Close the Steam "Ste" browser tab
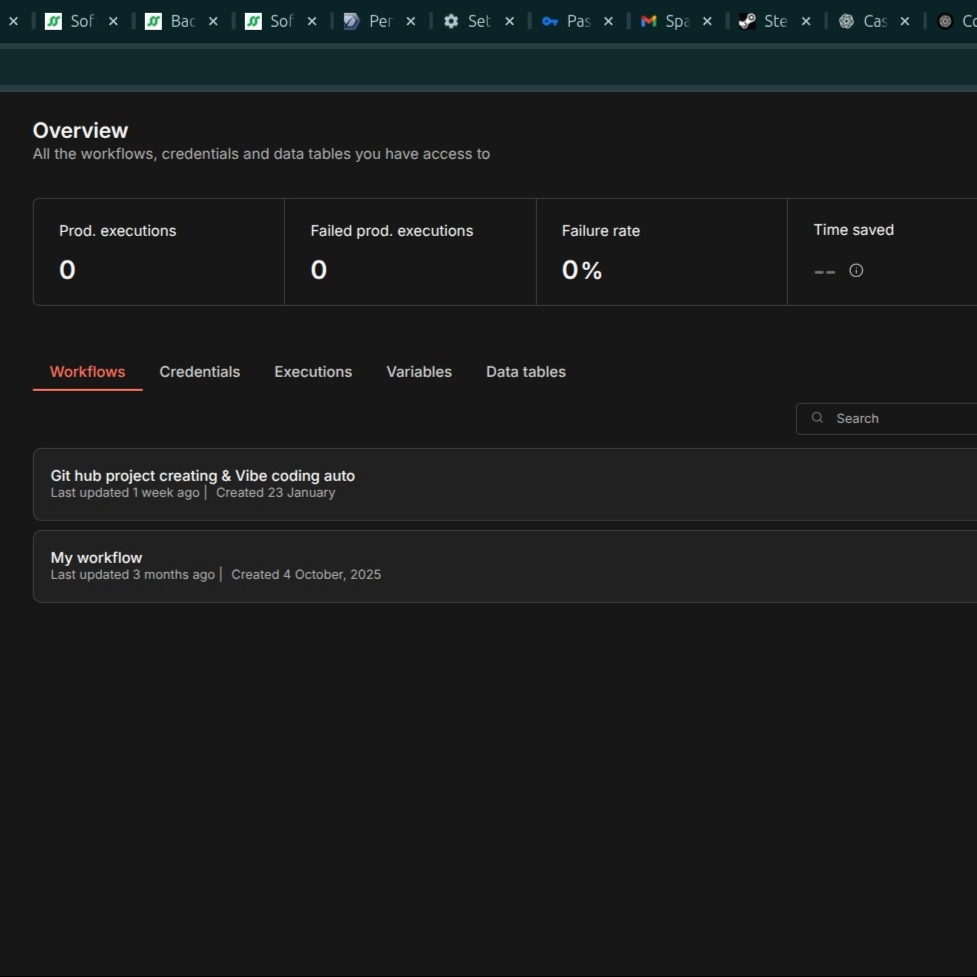Image resolution: width=977 pixels, height=977 pixels. point(806,21)
